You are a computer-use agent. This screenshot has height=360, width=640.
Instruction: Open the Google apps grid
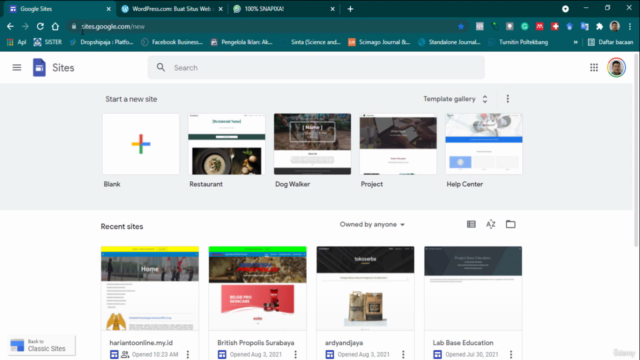pyautogui.click(x=594, y=68)
